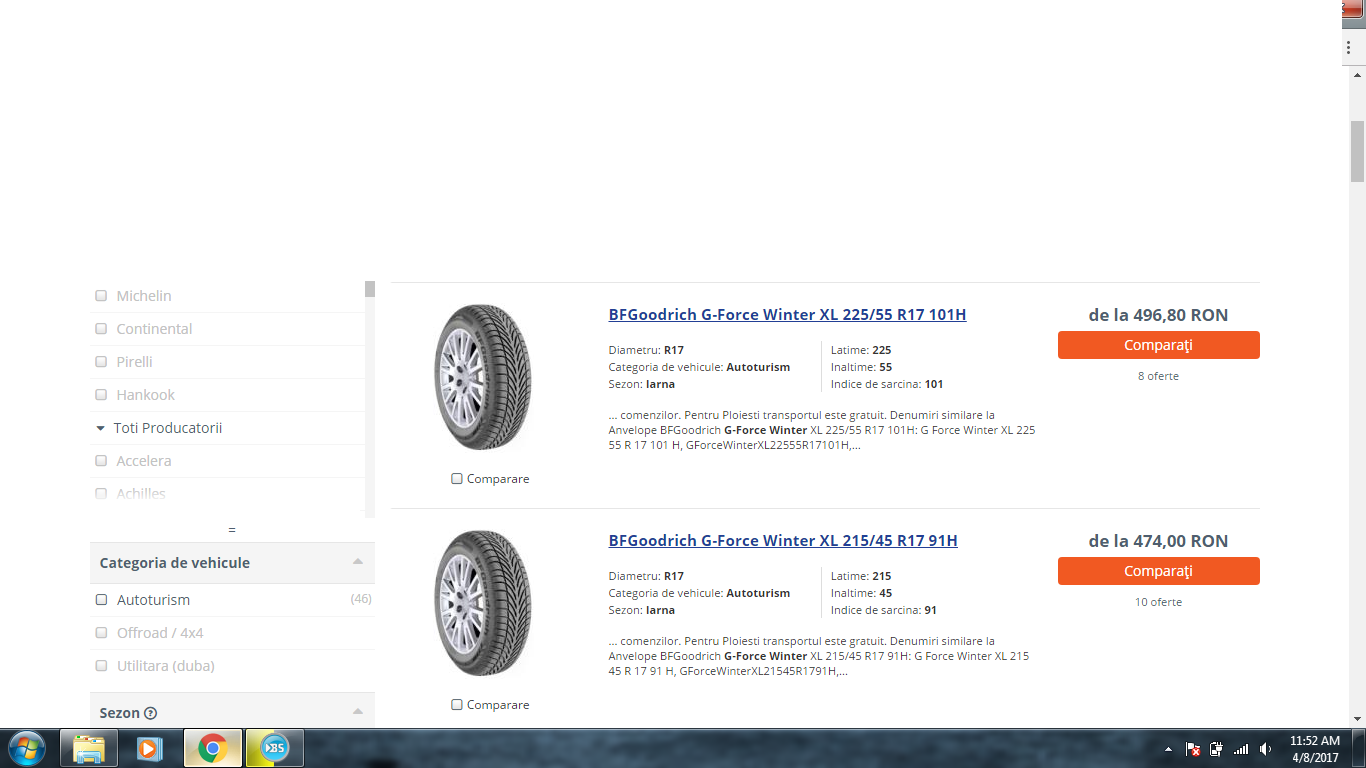
Task: Click Comparați button for the 474,00 RON tire
Action: point(1158,571)
